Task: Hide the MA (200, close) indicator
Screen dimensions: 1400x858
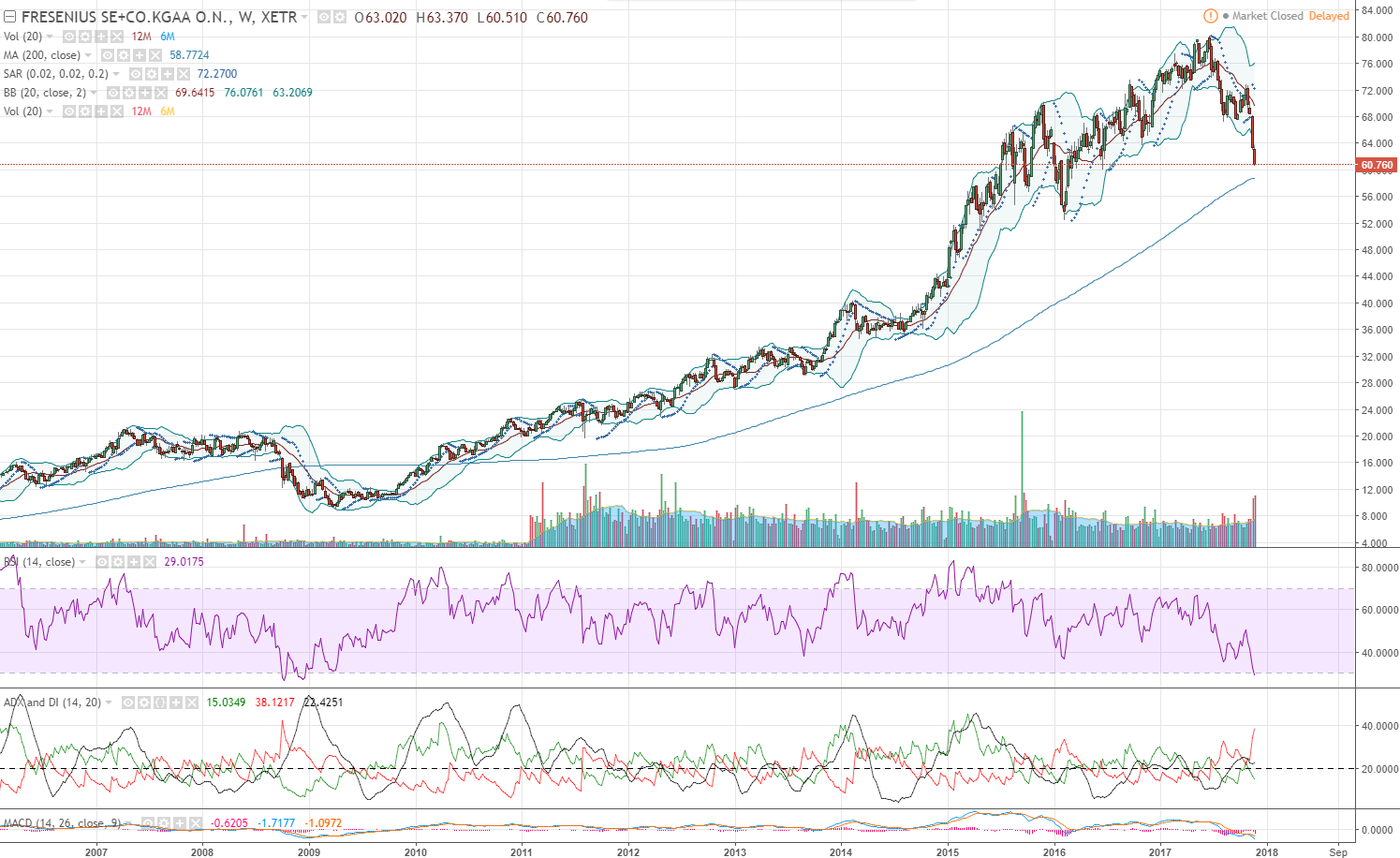Action: point(108,55)
